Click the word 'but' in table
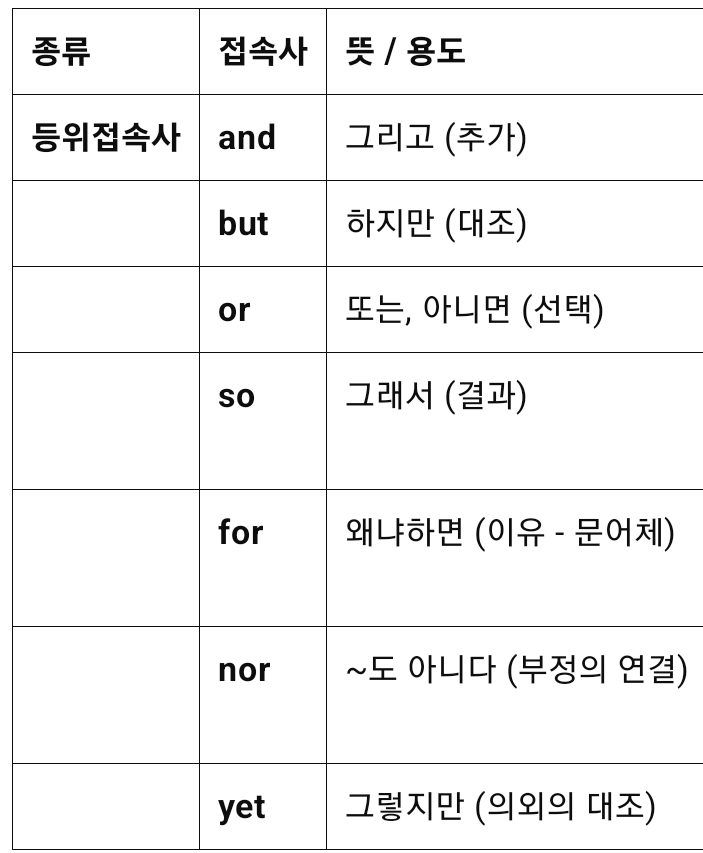The image size is (703, 853). pos(243,224)
